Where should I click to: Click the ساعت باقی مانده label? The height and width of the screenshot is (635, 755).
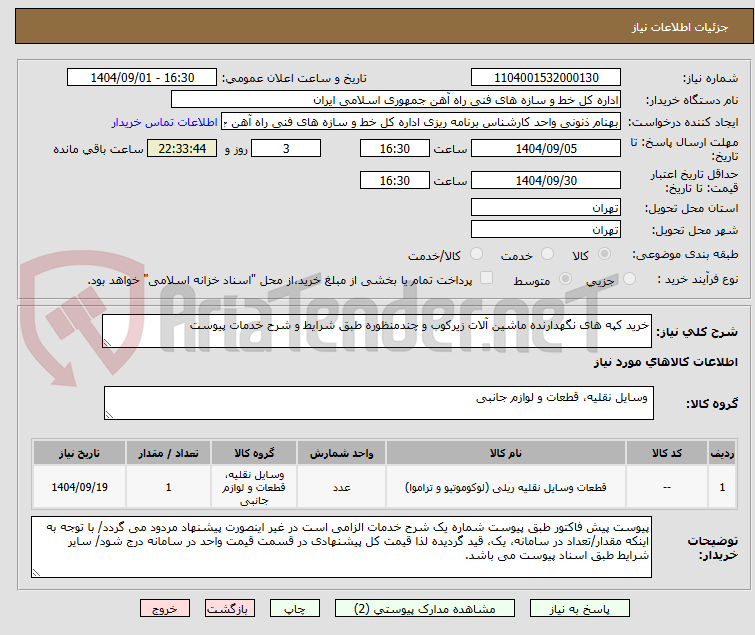pos(98,149)
